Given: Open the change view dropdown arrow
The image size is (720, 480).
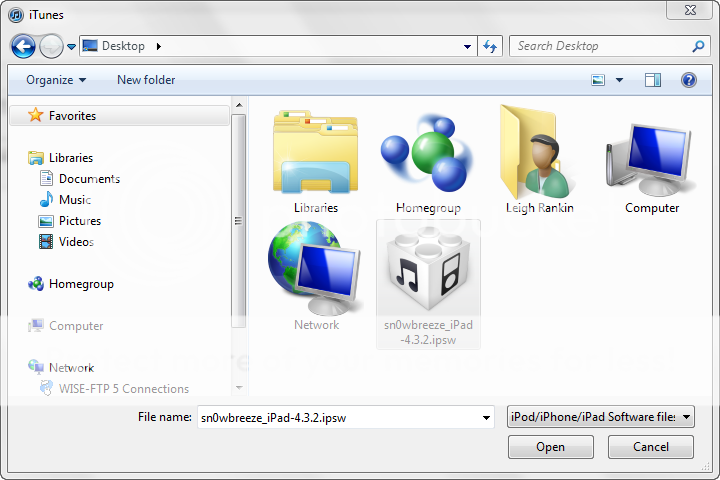Looking at the screenshot, I should tap(619, 80).
